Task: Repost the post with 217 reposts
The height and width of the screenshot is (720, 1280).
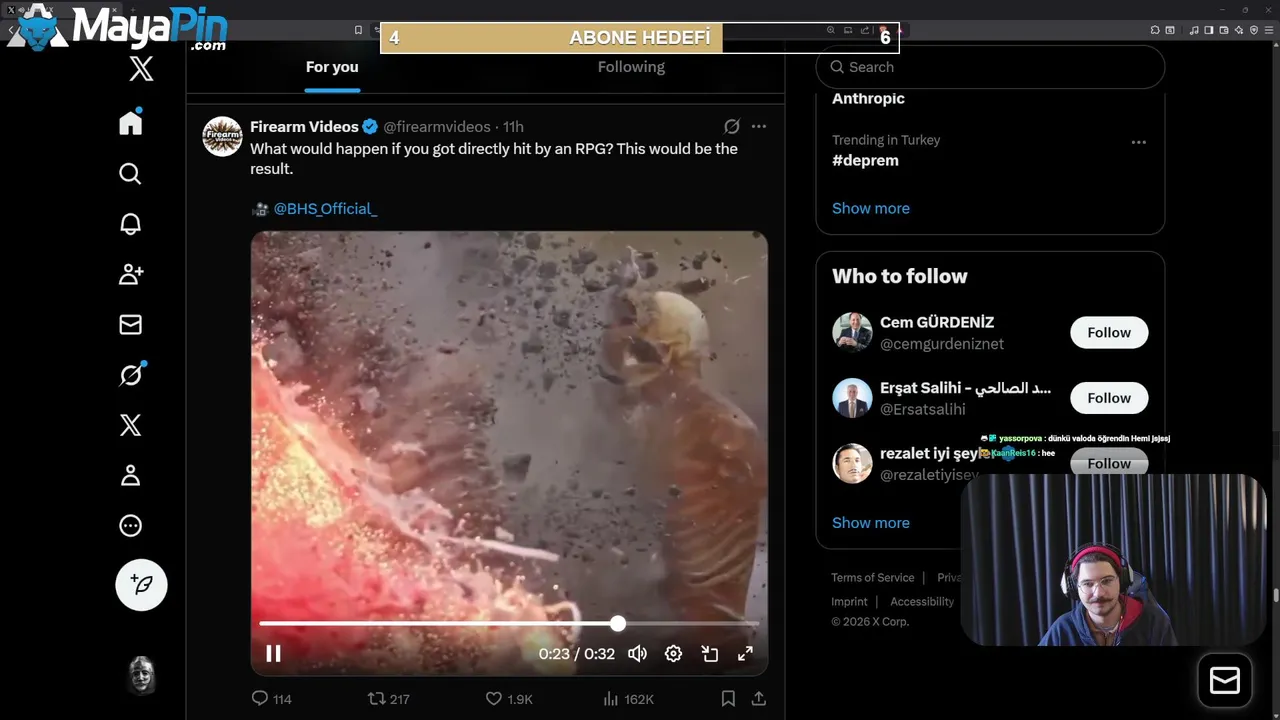Action: pos(389,699)
